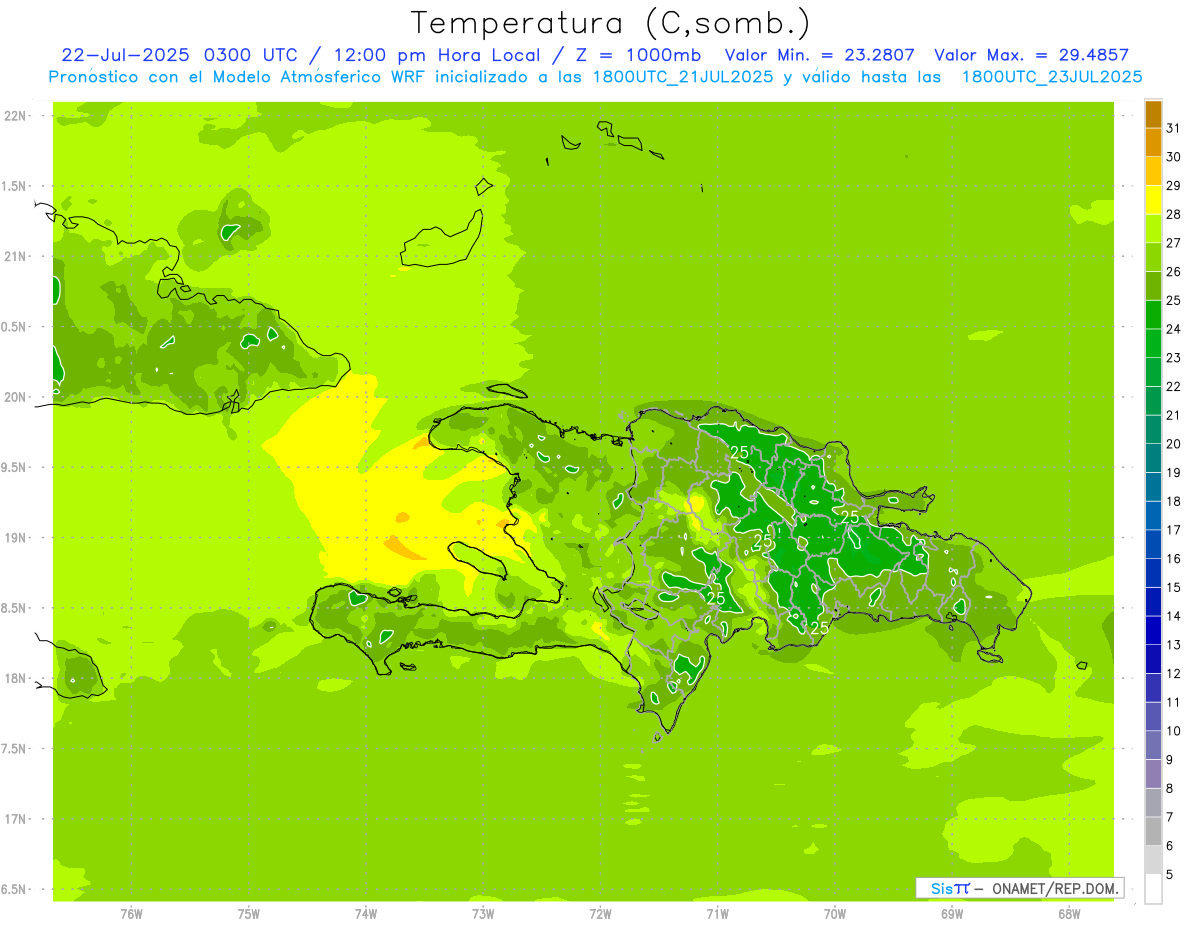This screenshot has width=1200, height=927.
Task: Click the legend swatch between 30 and 31
Action: [x=1153, y=143]
